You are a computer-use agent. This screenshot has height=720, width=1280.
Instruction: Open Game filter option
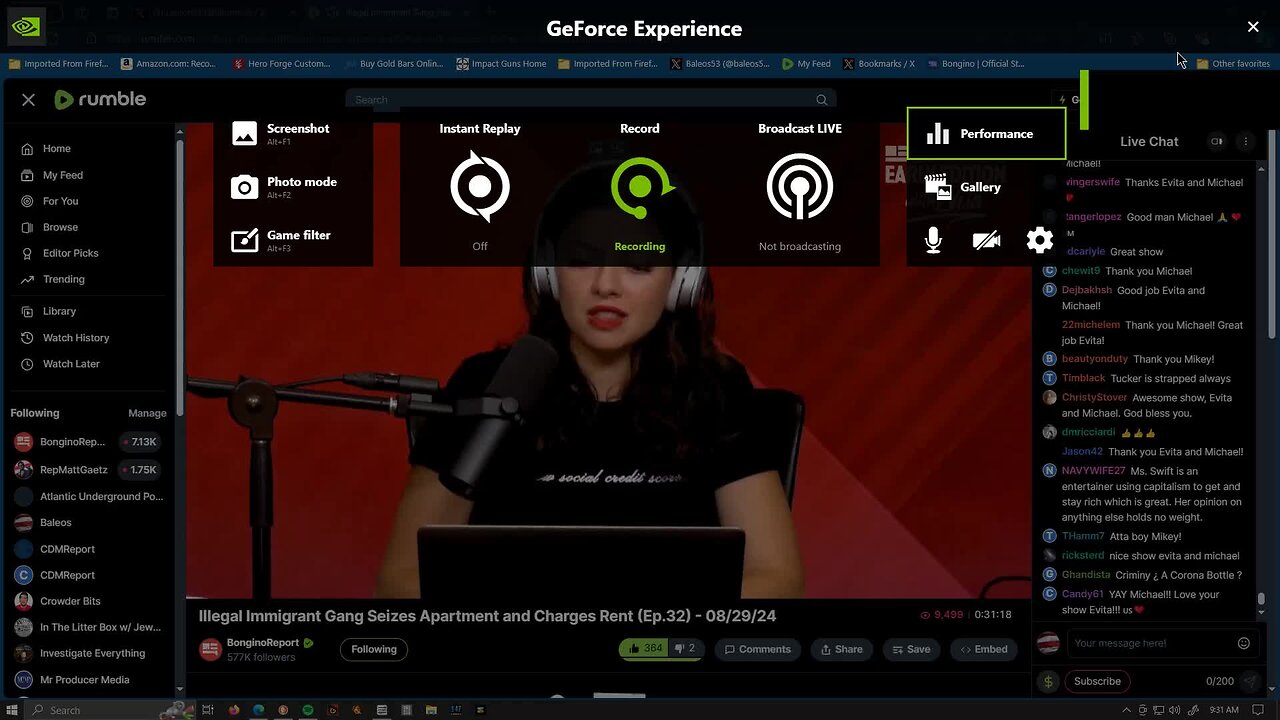click(282, 240)
